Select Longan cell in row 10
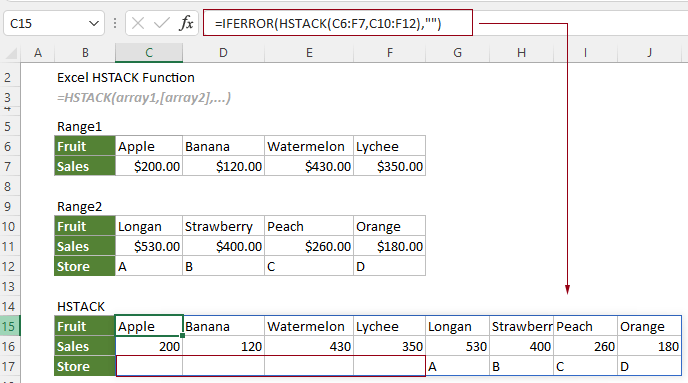The height and width of the screenshot is (383, 688). (x=149, y=226)
